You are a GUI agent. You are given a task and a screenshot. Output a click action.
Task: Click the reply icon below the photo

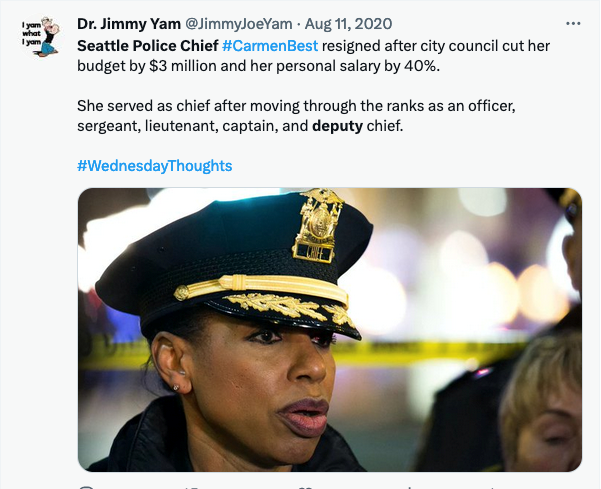86,487
